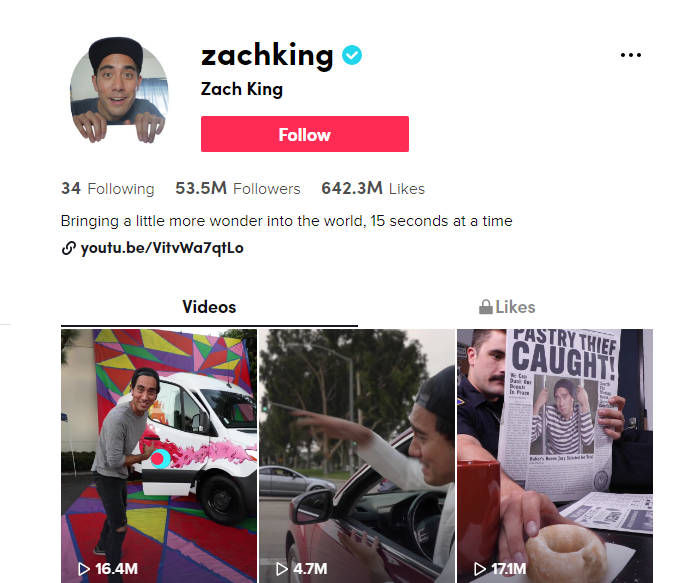
Task: View the 34 Following list
Action: coord(108,188)
